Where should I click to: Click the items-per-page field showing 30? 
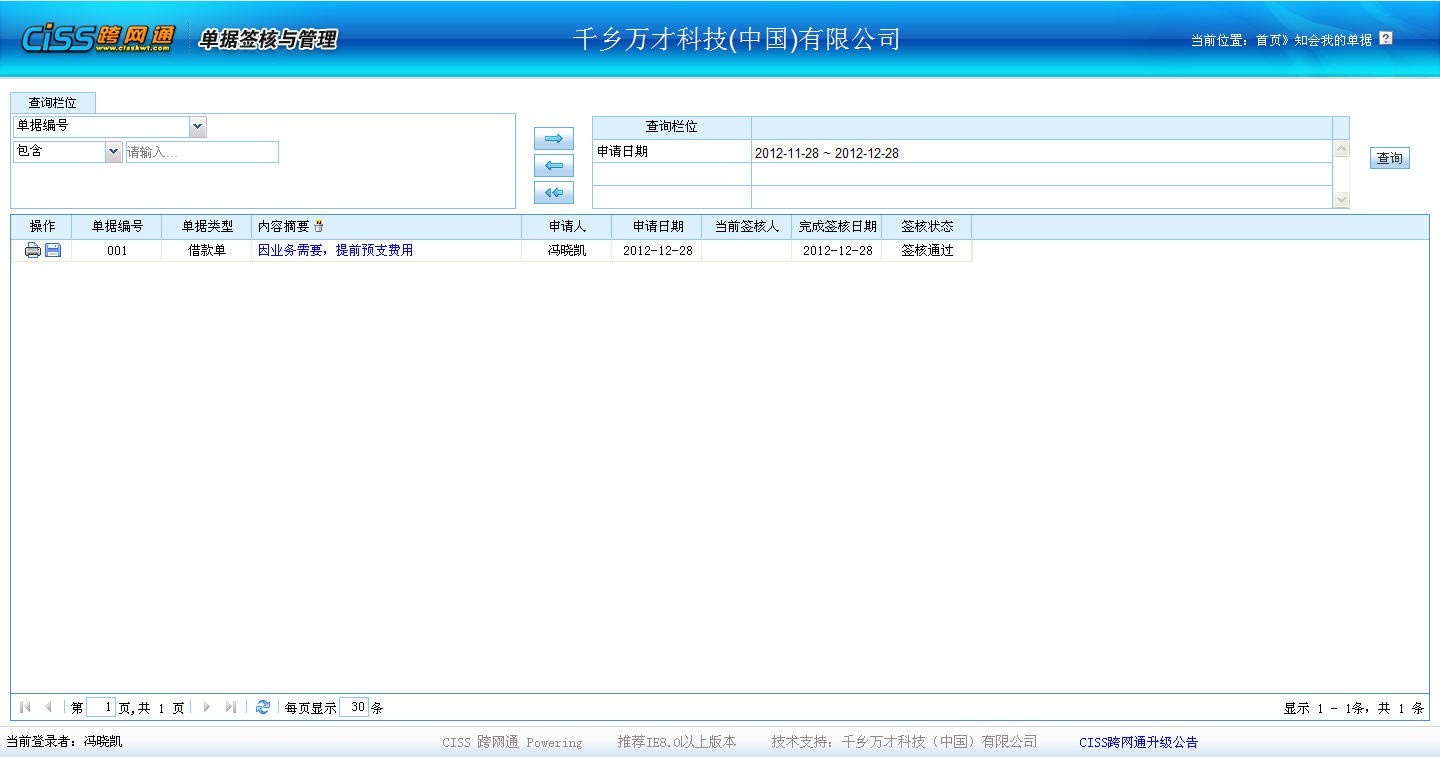[x=354, y=707]
